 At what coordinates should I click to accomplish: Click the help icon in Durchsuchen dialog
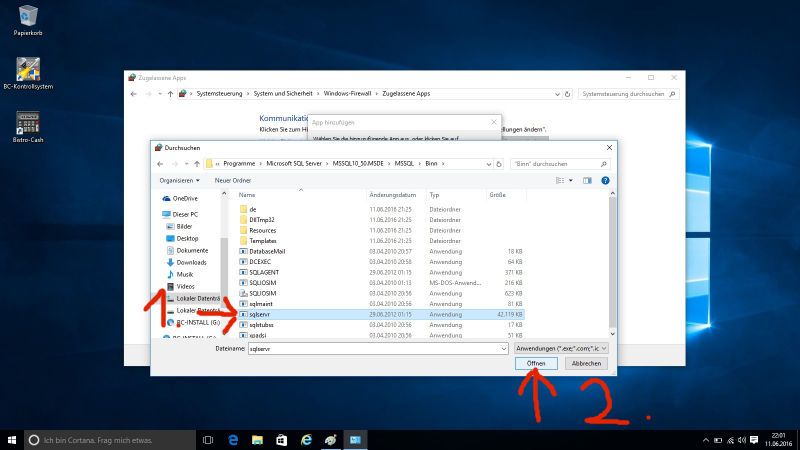[605, 180]
